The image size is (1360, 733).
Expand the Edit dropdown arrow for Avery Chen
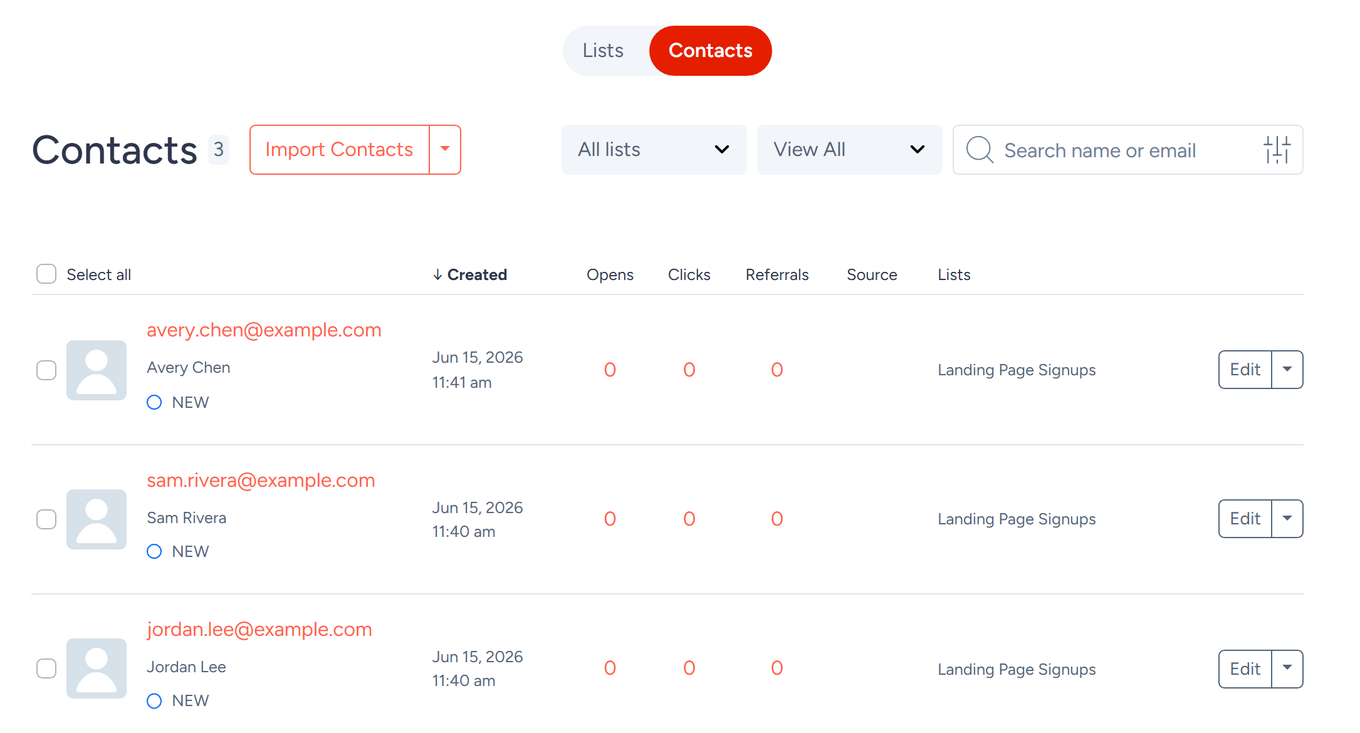[x=1287, y=370]
